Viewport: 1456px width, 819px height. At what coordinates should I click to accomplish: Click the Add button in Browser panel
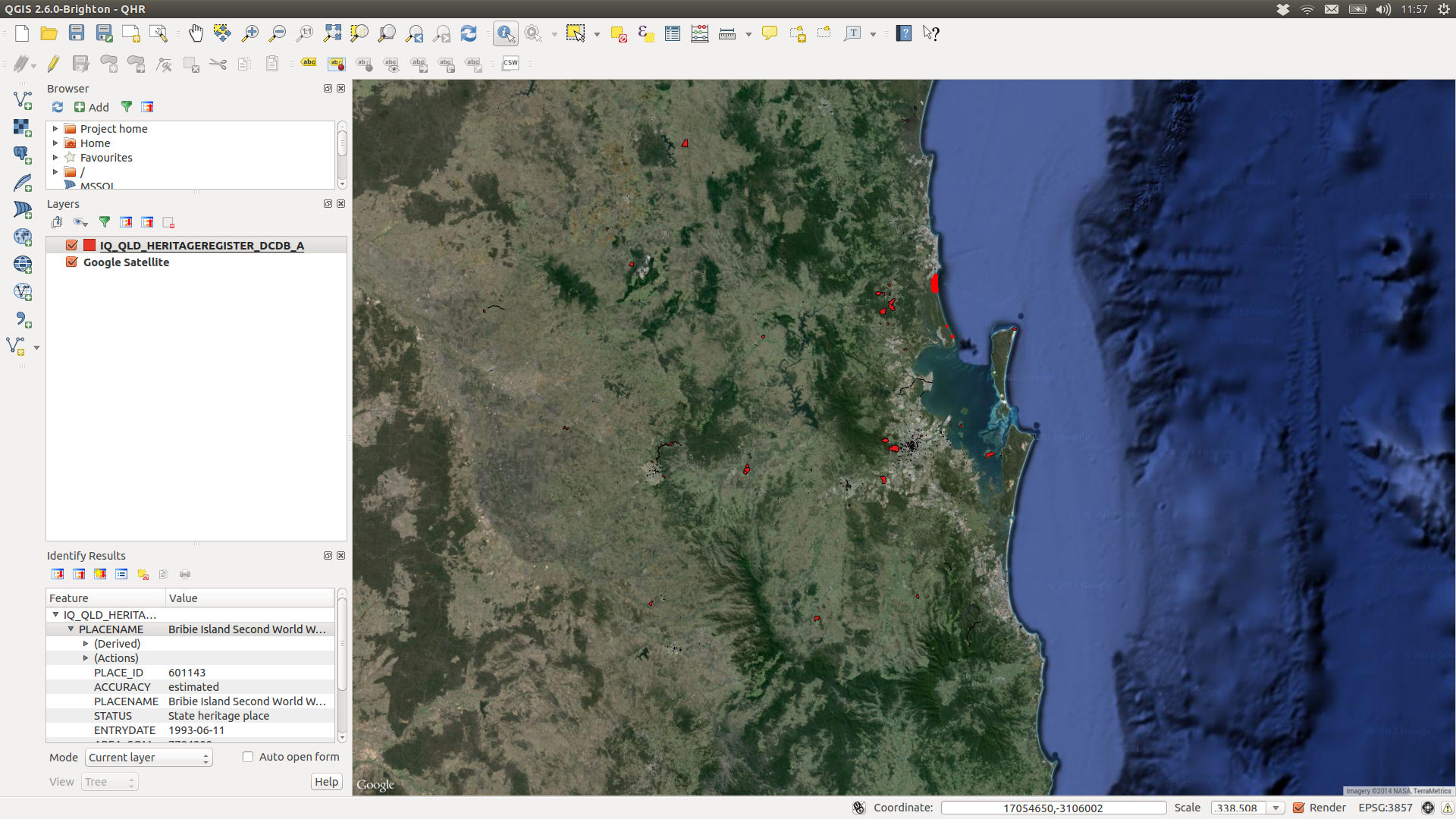coord(92,107)
